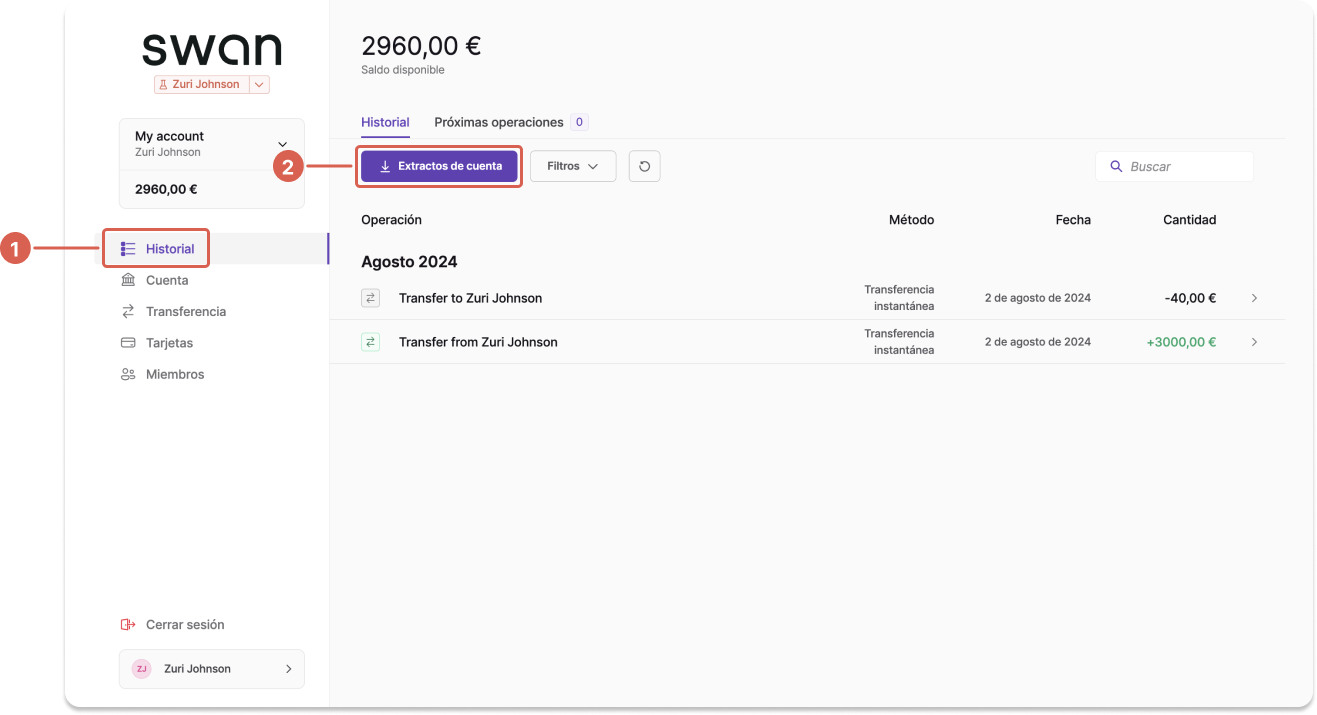Screen dimensions: 1317x715
Task: Open the Filtros dropdown
Action: coord(573,166)
